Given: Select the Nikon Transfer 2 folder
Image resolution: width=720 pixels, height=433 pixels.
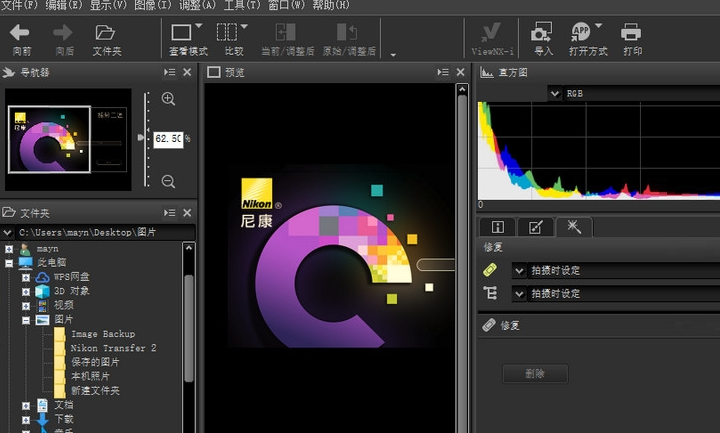Looking at the screenshot, I should click(113, 348).
